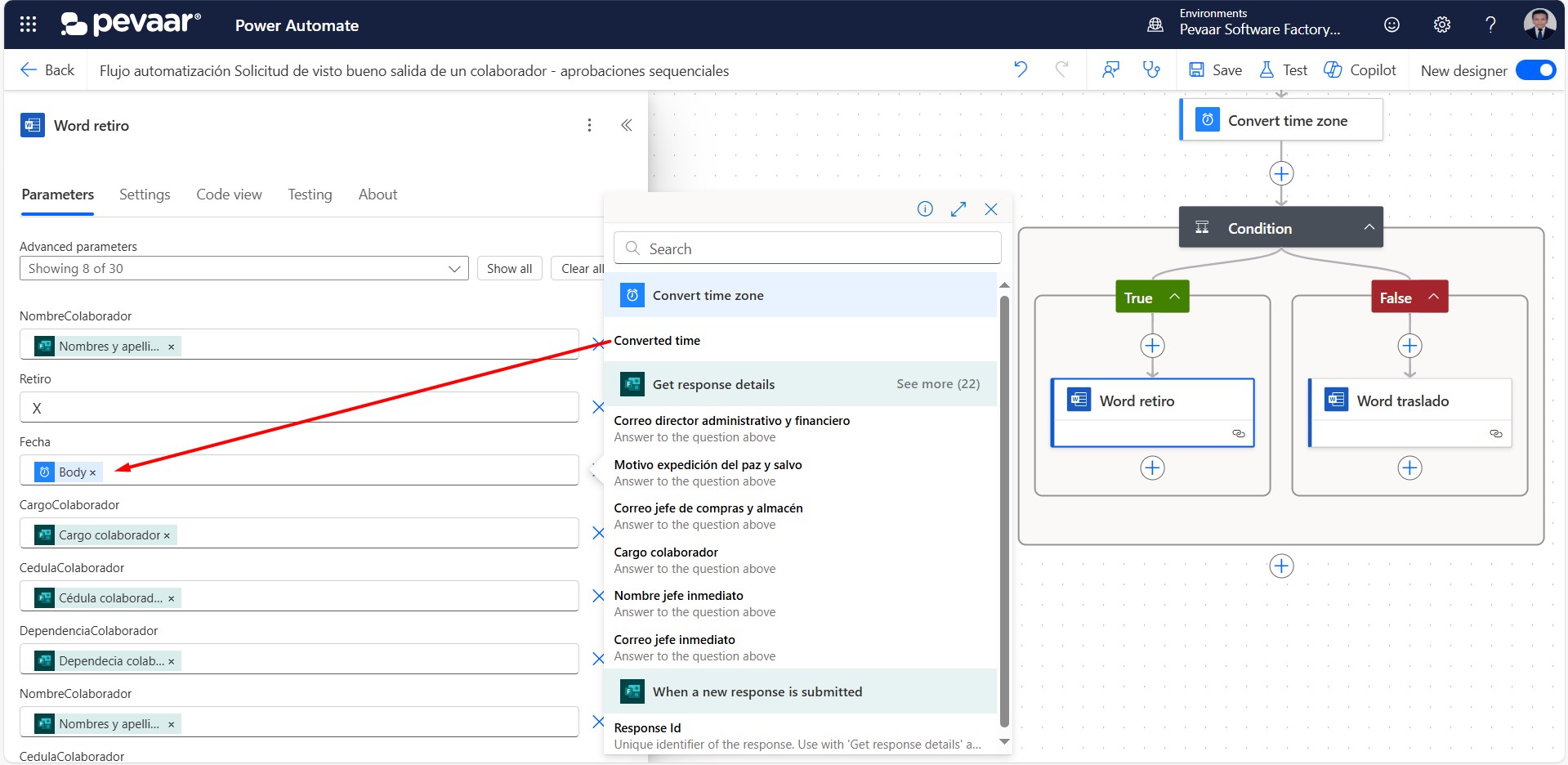Viewport: 1568px width, 765px height.
Task: Open the send feedback person icon
Action: tap(1110, 69)
